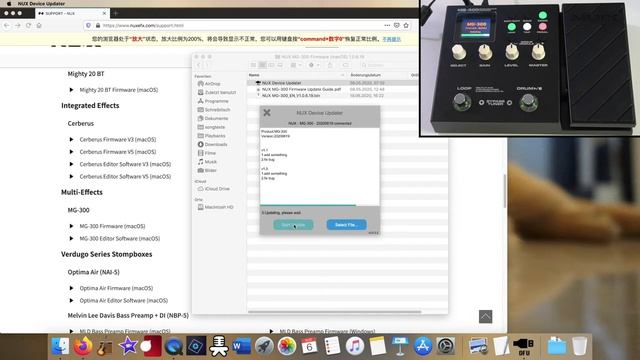This screenshot has width=640, height=360.
Task: Switch Finder to gallery view
Action: coord(280,65)
